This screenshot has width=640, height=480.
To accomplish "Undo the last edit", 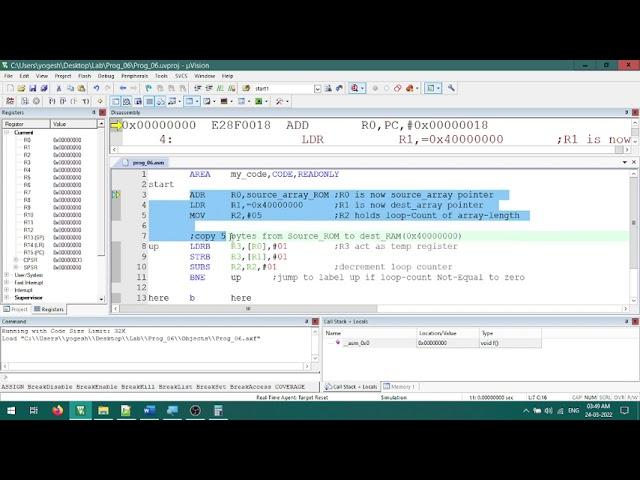I will click(x=96, y=88).
